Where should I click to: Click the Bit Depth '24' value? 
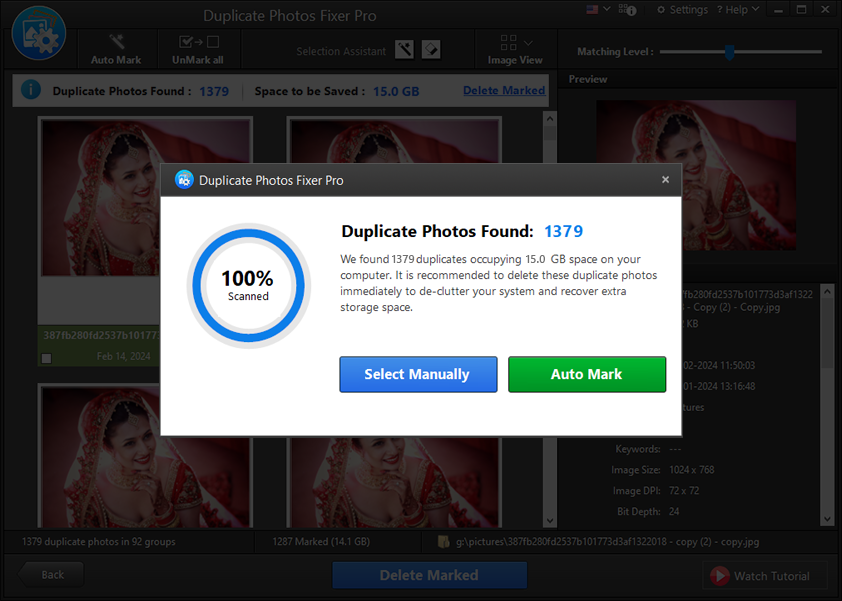[x=674, y=512]
